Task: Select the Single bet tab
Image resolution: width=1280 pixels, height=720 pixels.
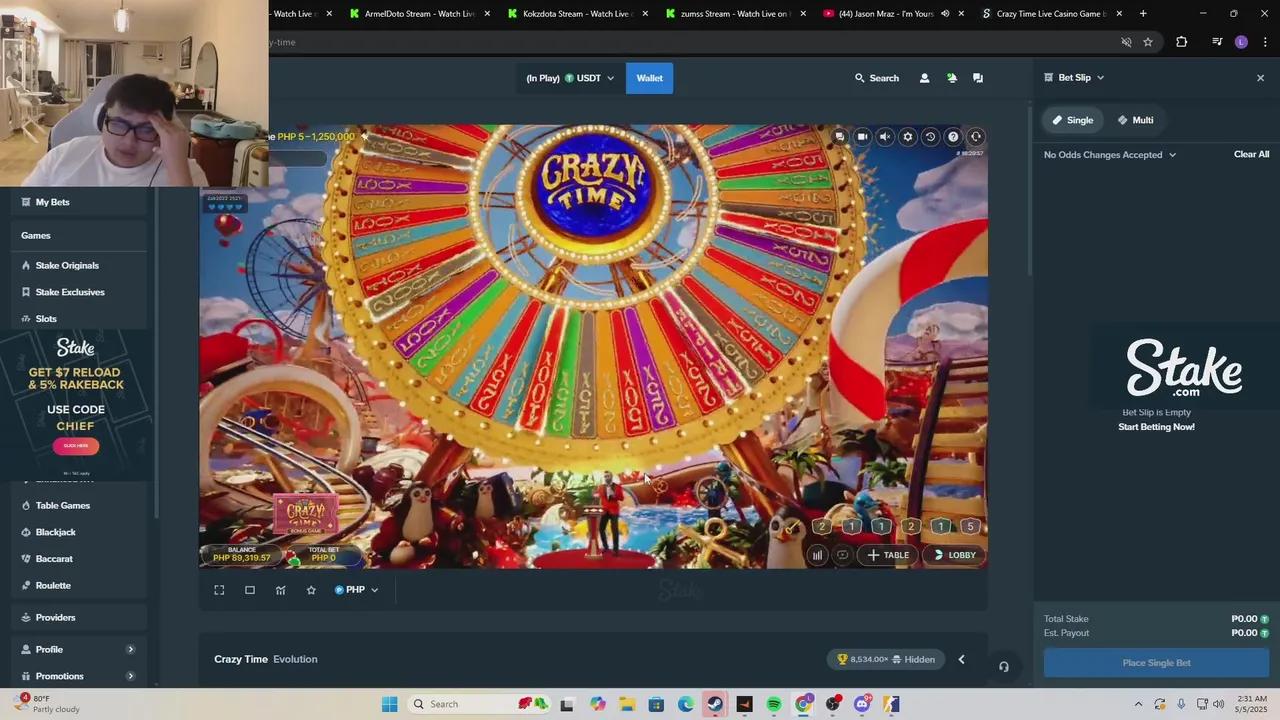Action: pyautogui.click(x=1072, y=120)
